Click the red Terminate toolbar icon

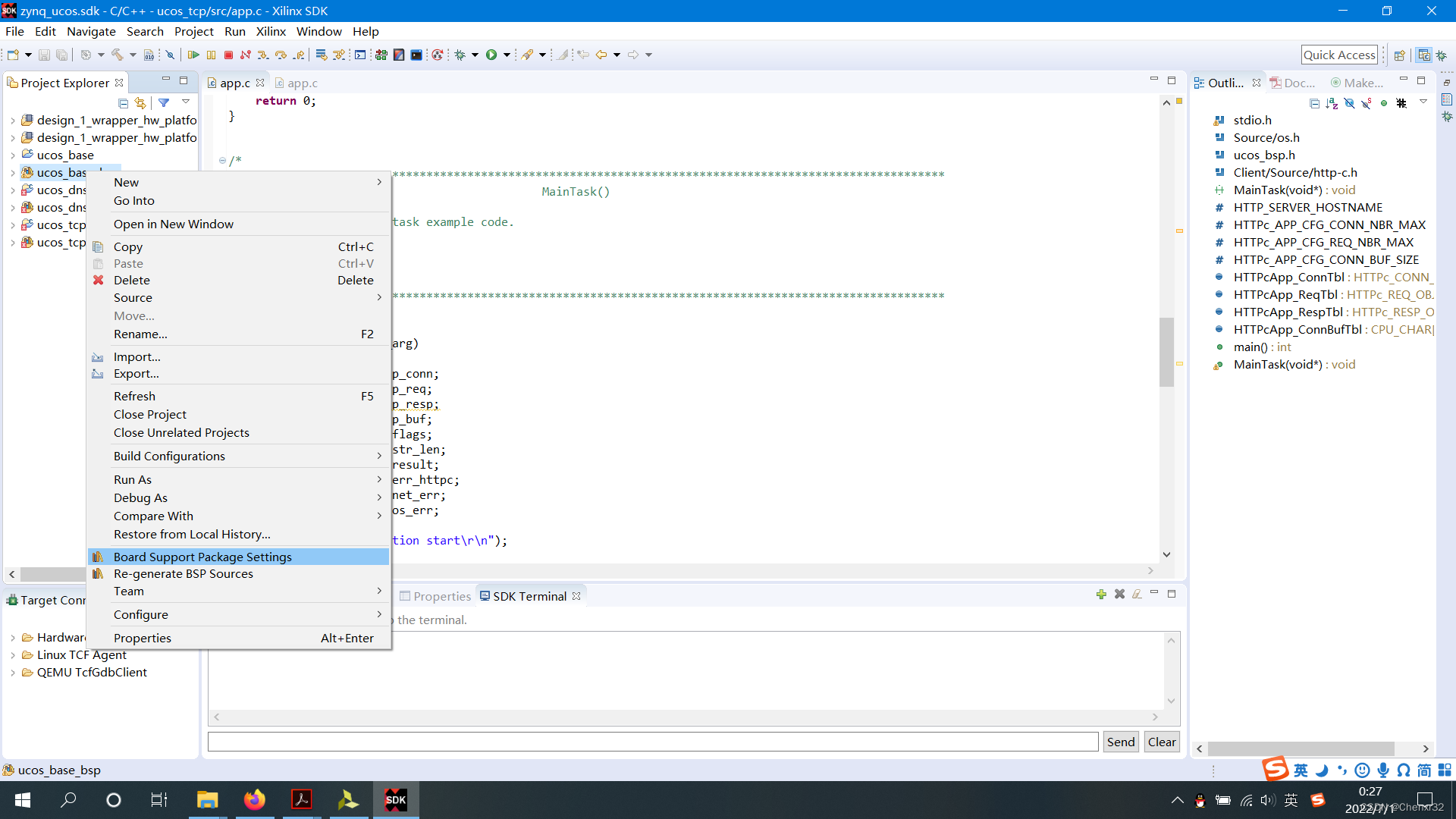coord(228,55)
